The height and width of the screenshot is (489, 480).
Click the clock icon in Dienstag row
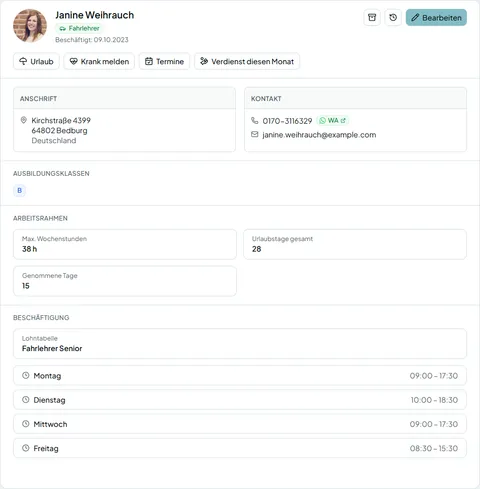pos(26,399)
